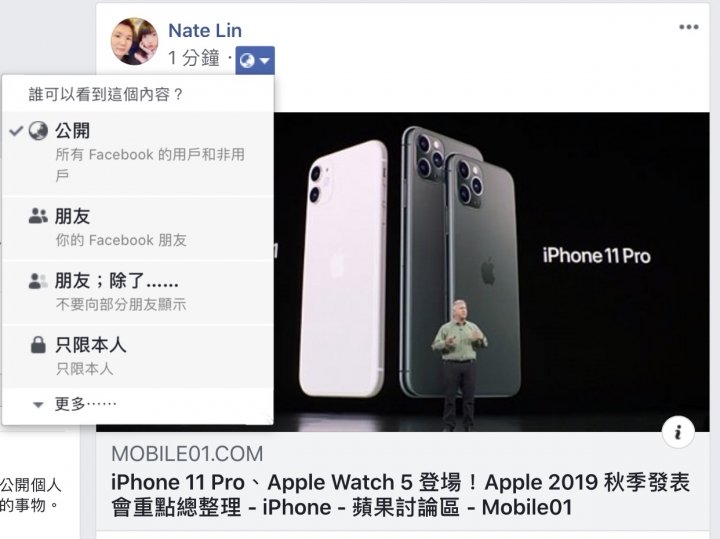
Task: Choose 朋友；除了…… menu entry
Action: [138, 292]
